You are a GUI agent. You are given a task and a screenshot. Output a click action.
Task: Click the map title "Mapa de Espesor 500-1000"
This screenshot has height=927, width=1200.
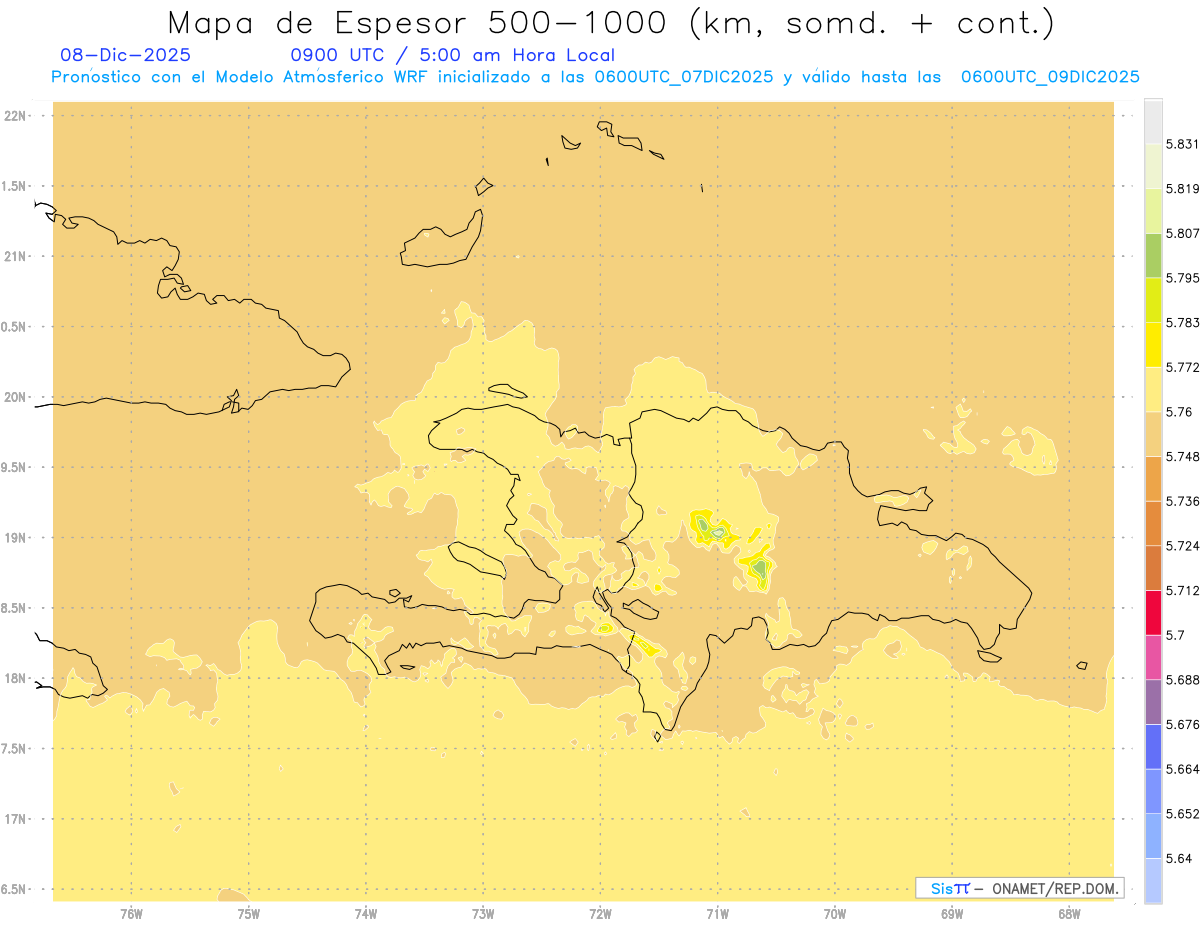pyautogui.click(x=420, y=22)
